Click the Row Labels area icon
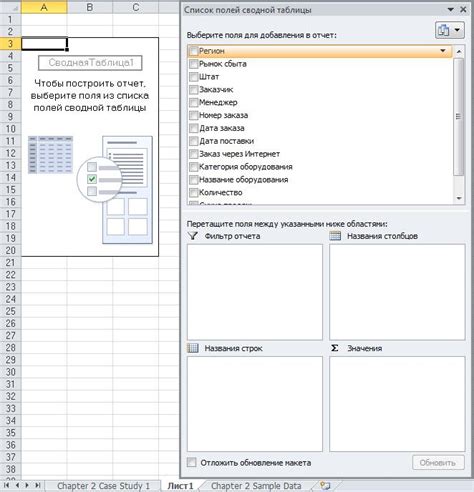Viewport: 474px width, 492px height. (x=193, y=348)
